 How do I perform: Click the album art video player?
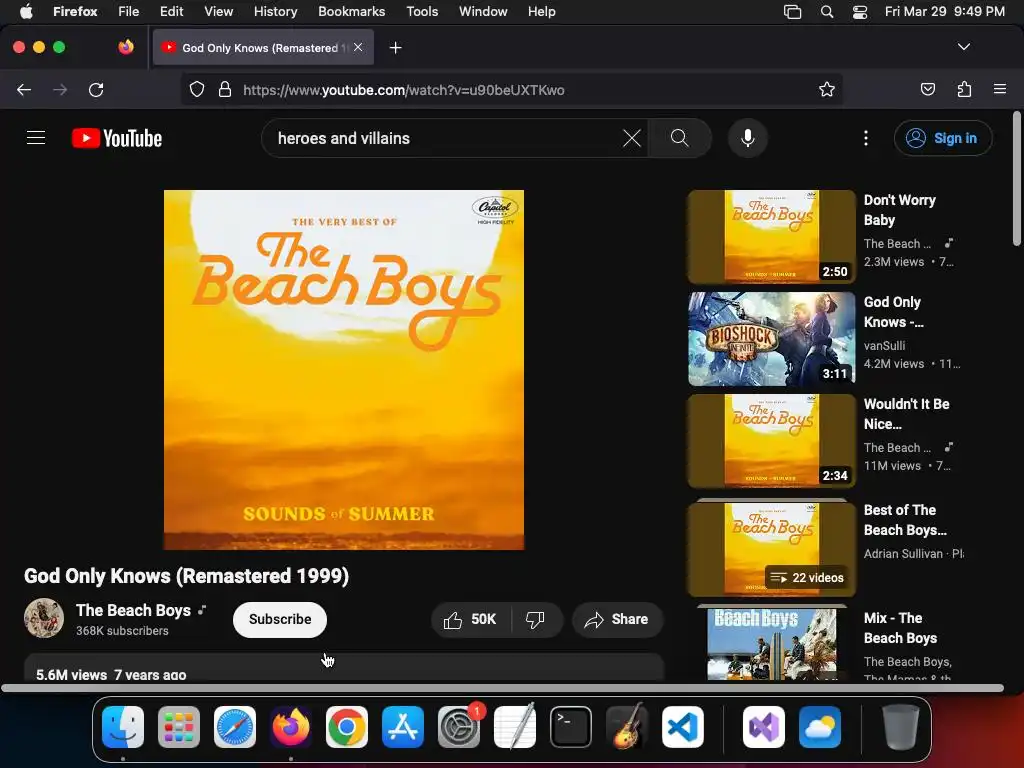point(344,370)
